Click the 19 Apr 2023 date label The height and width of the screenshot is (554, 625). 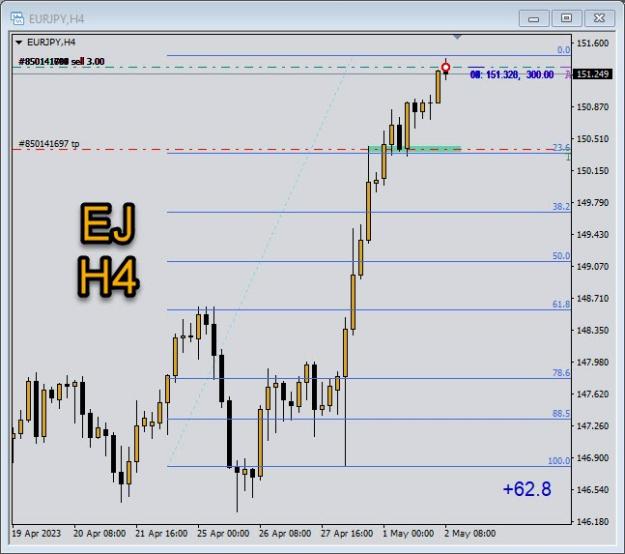36,533
